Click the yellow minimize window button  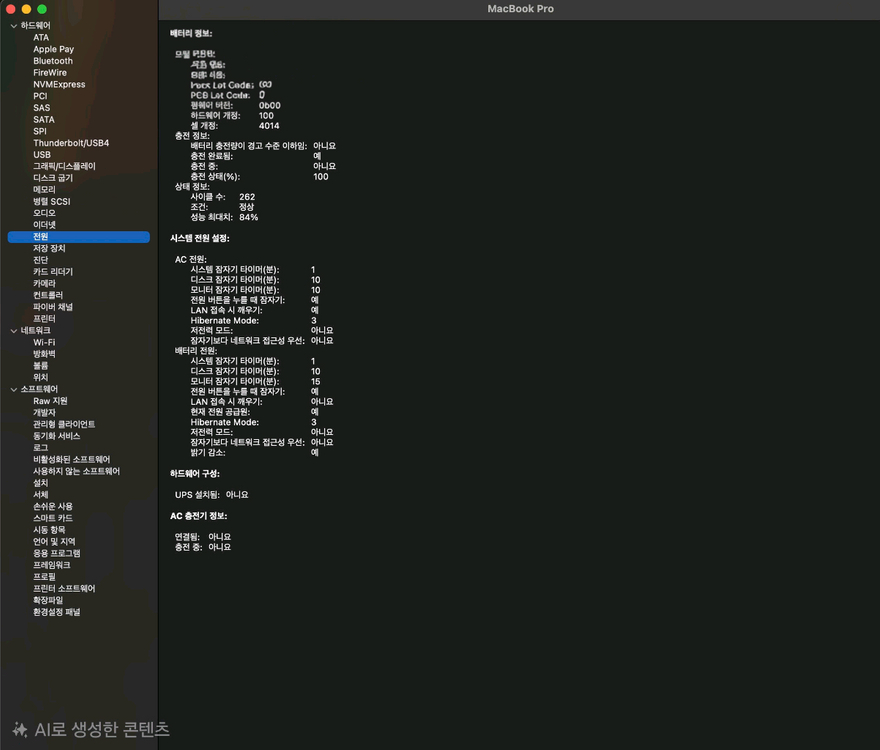26,9
